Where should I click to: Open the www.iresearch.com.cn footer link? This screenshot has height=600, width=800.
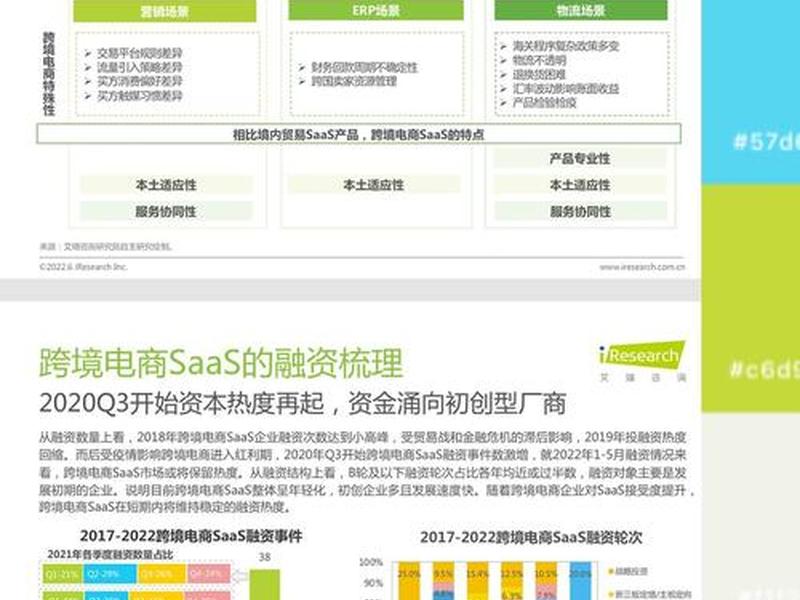pyautogui.click(x=642, y=267)
